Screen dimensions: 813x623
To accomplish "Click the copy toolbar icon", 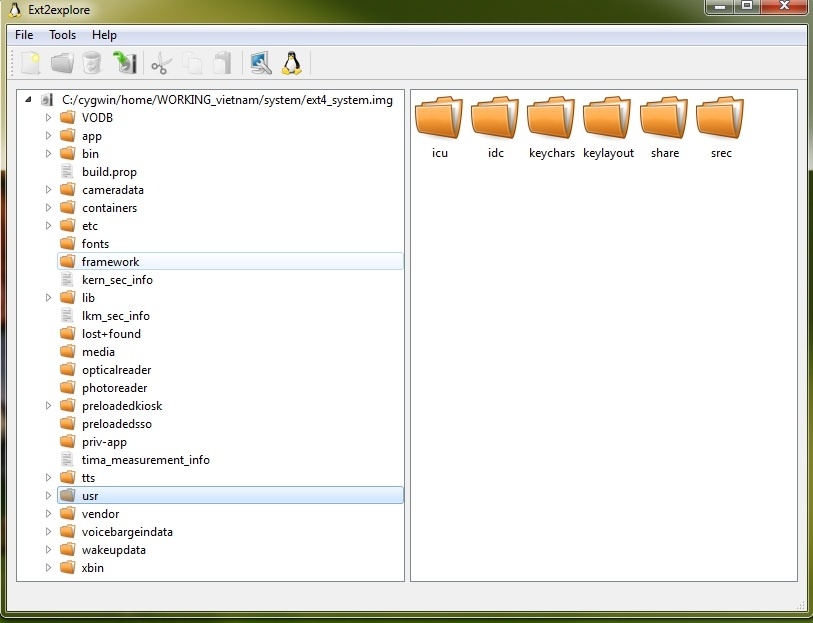I will (192, 63).
